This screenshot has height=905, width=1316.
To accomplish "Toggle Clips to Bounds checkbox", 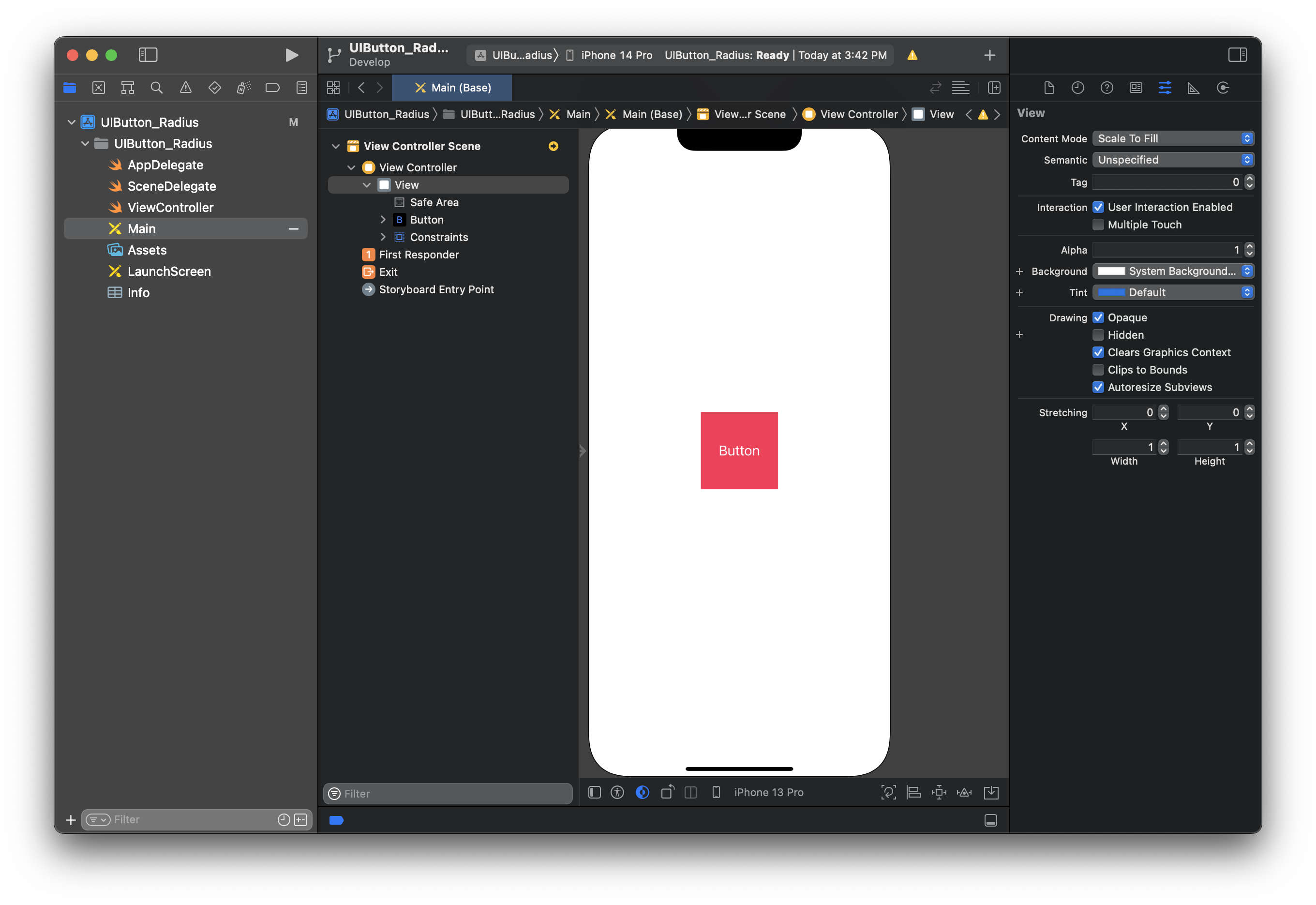I will point(1098,370).
